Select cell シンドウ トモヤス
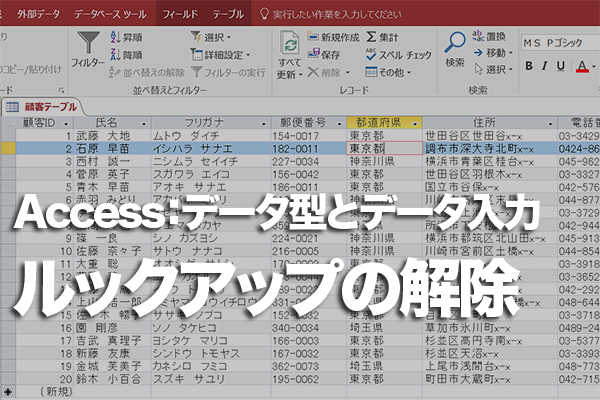Screen dimensions: 600x400 pyautogui.click(x=211, y=354)
